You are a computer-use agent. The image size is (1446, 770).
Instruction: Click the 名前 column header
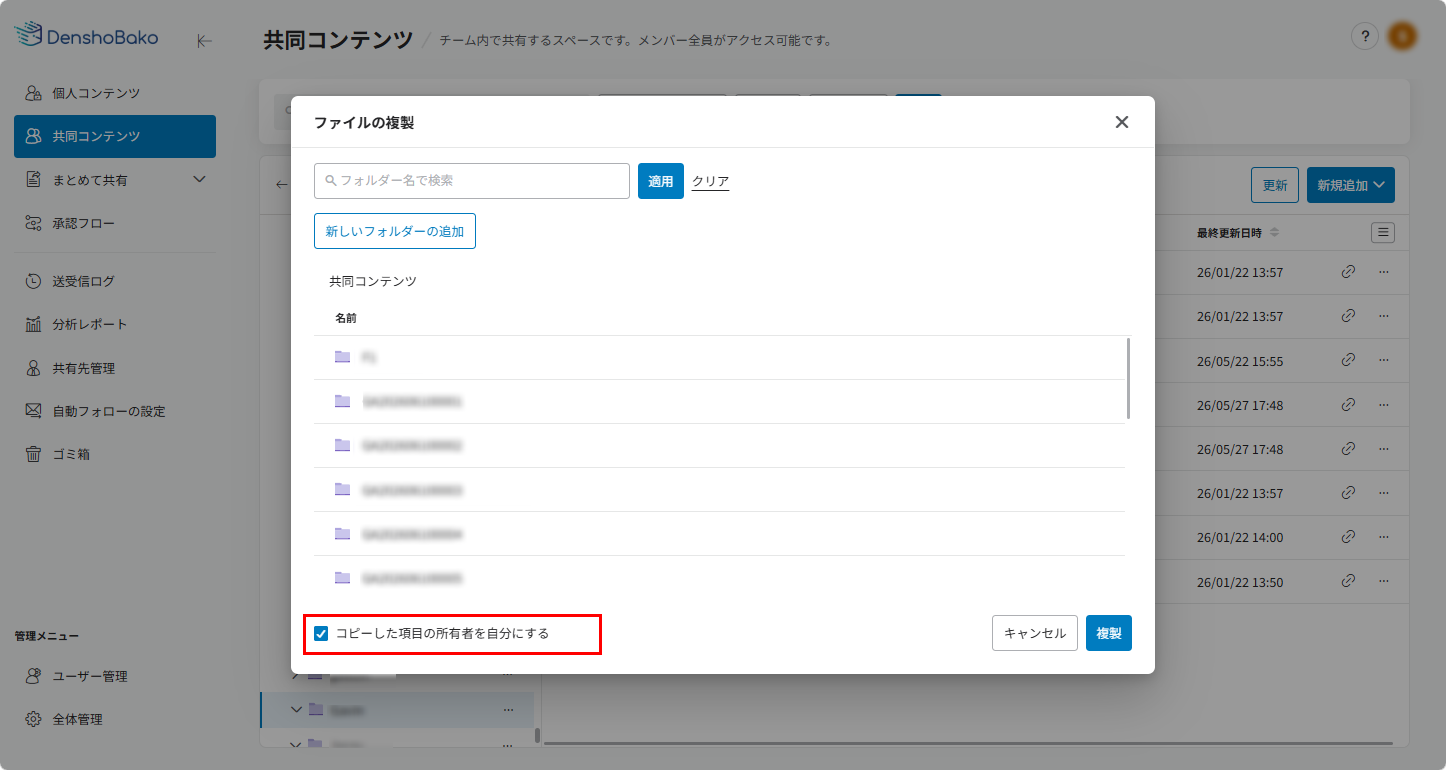coord(346,318)
